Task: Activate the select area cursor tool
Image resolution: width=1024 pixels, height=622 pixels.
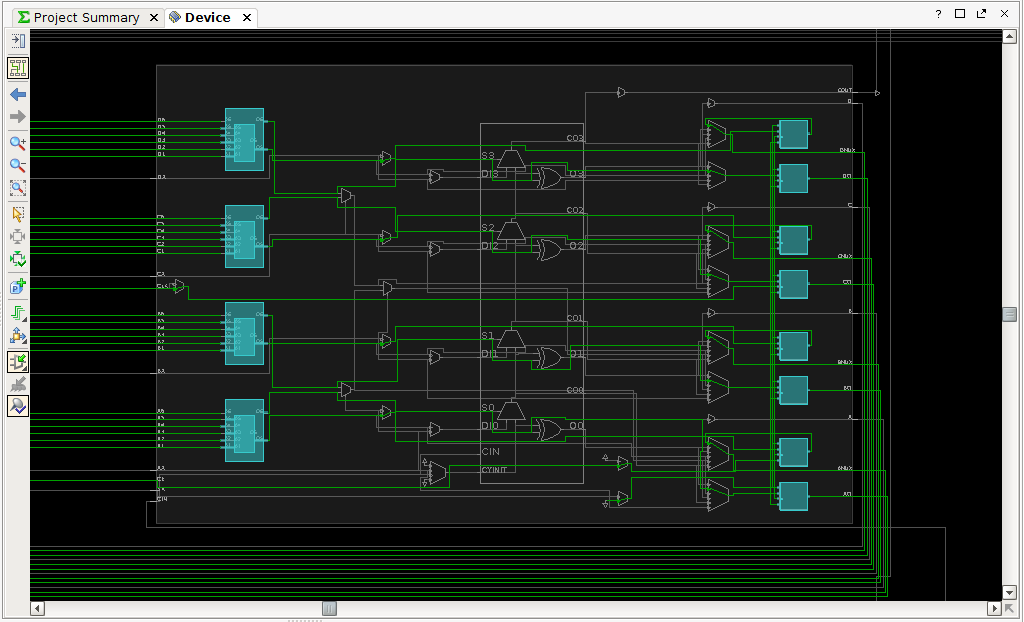Action: point(18,214)
